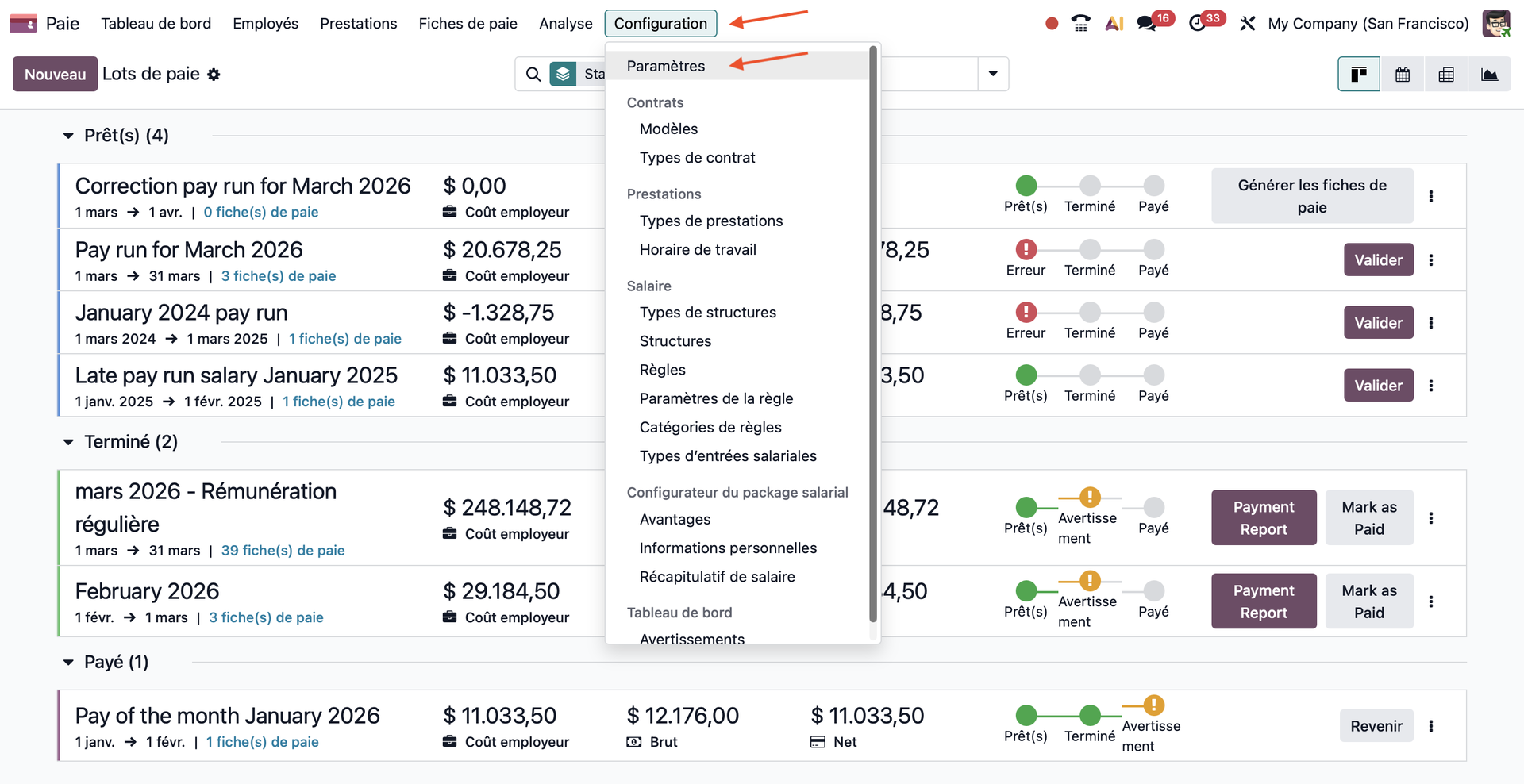Open the messages chat icon
1524x784 pixels.
pyautogui.click(x=1146, y=24)
